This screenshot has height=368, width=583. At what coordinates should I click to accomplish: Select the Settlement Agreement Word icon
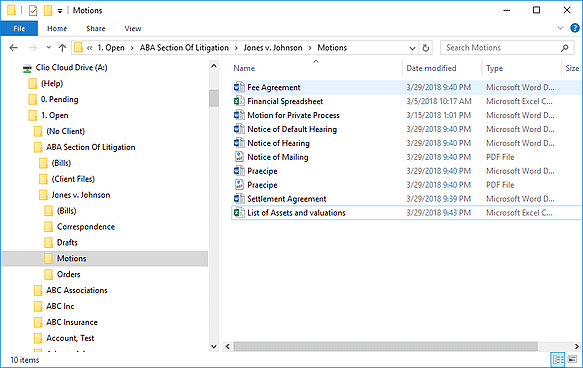(239, 199)
